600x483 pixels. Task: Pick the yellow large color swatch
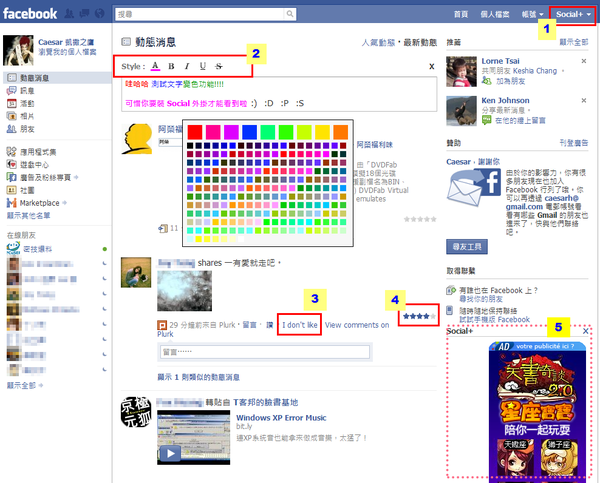click(322, 132)
